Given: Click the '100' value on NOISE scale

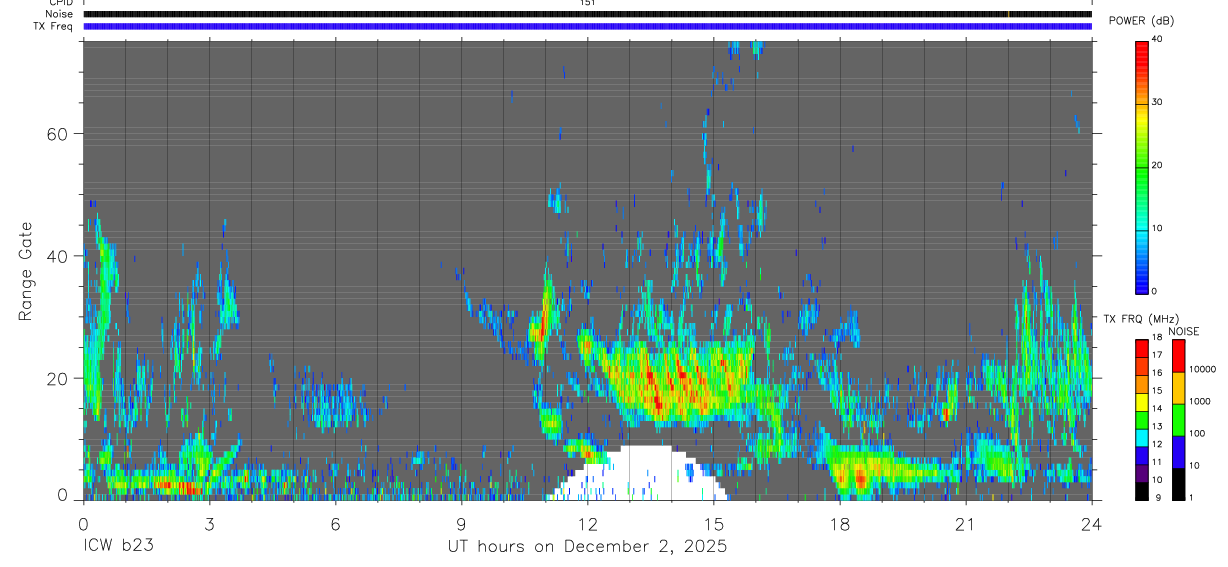Looking at the screenshot, I should coord(1197,433).
